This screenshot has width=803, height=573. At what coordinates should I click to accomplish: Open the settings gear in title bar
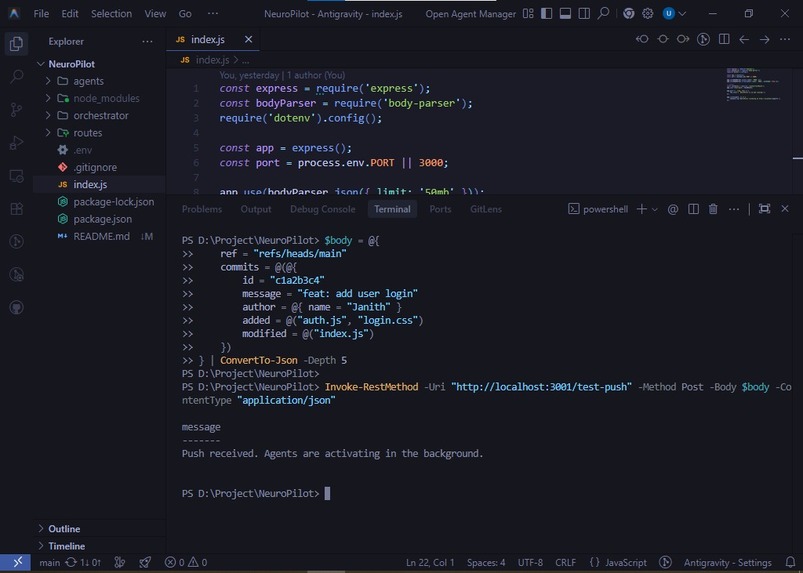(648, 13)
